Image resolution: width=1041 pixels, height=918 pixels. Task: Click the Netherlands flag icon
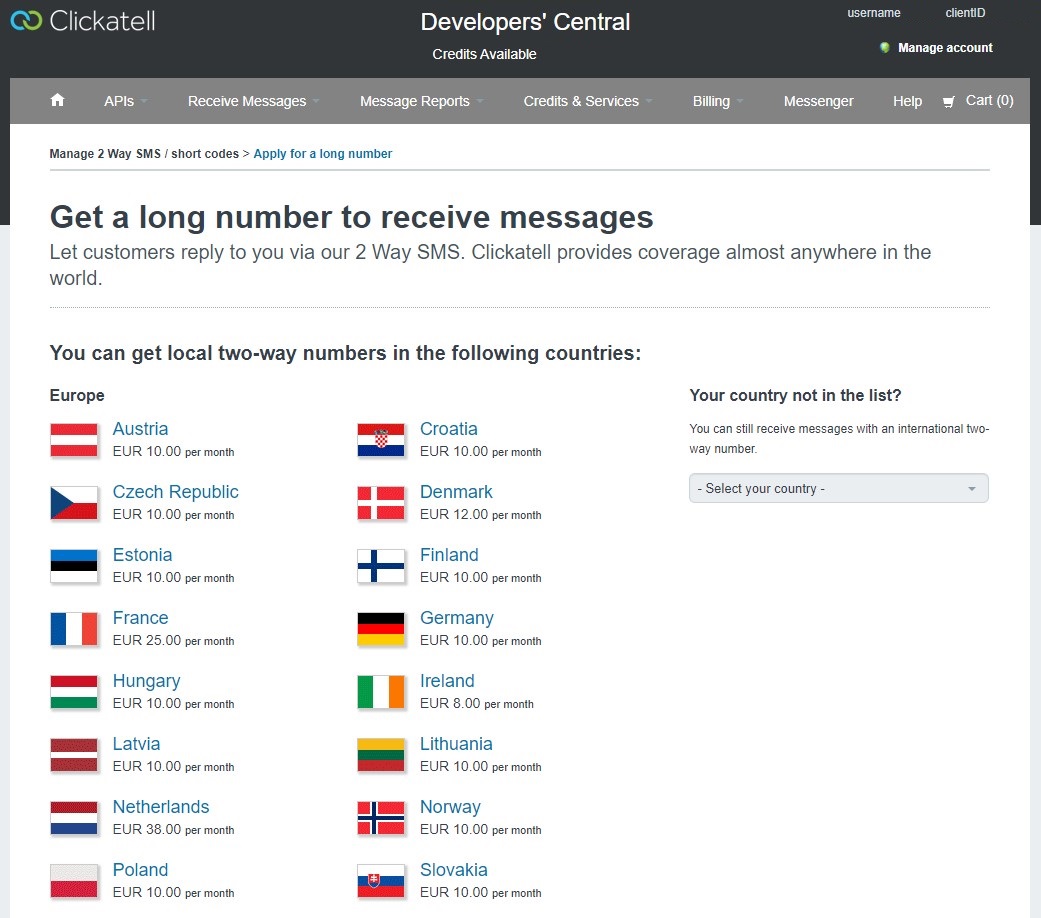pos(74,818)
